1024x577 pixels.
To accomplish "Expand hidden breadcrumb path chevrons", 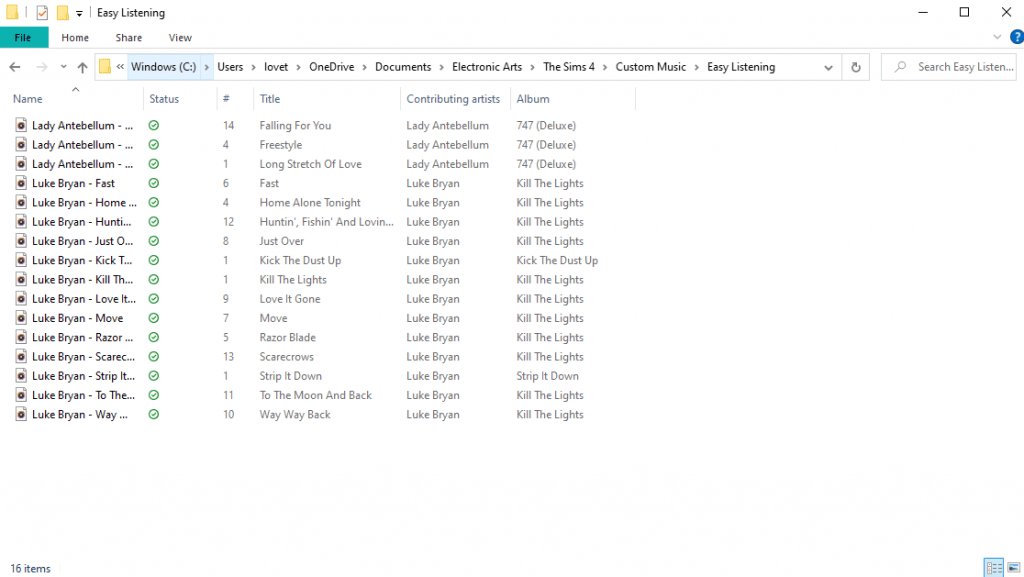I will click(120, 67).
